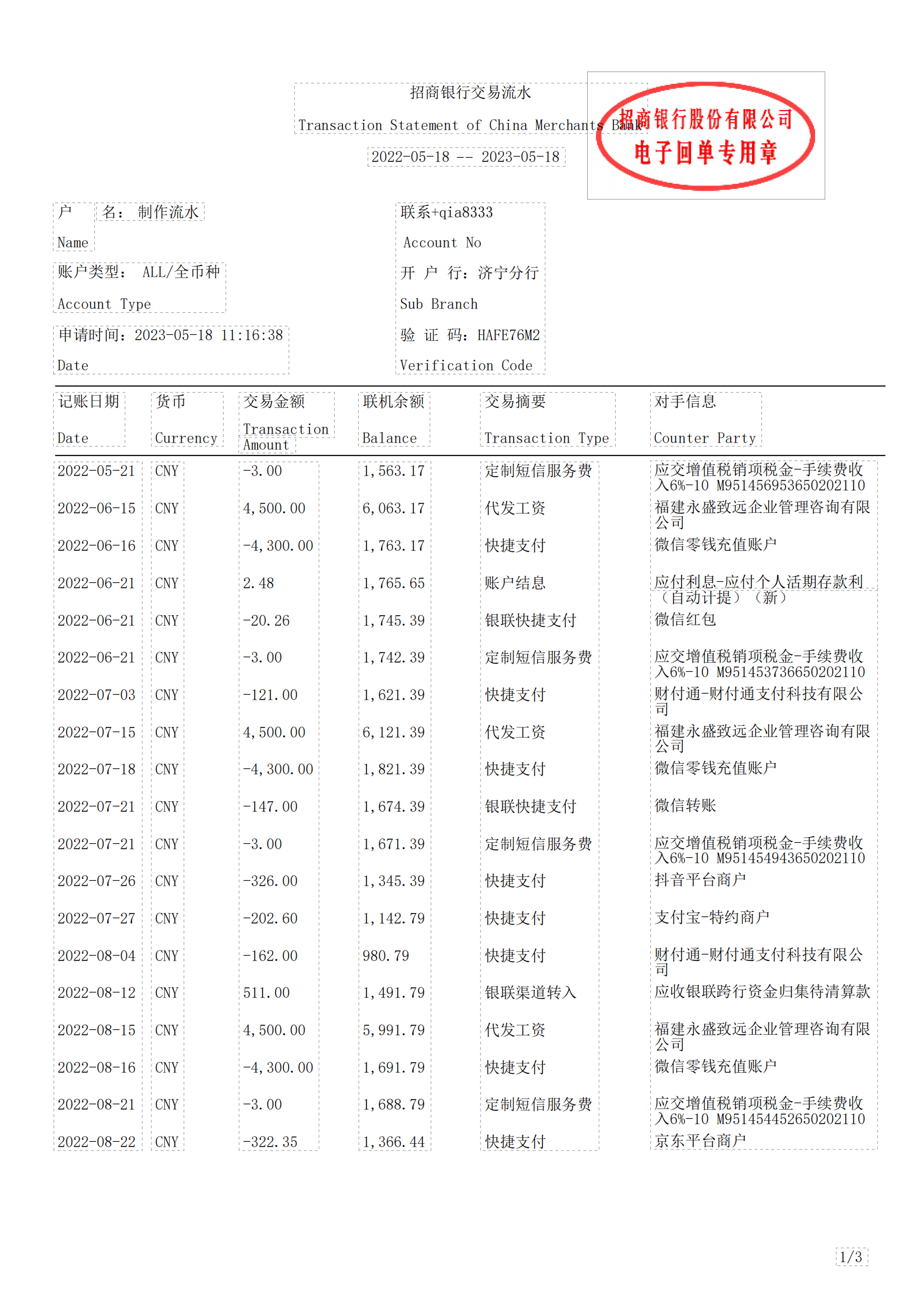Click the balance '1,691.79'
The width and height of the screenshot is (924, 1307).
[394, 1067]
